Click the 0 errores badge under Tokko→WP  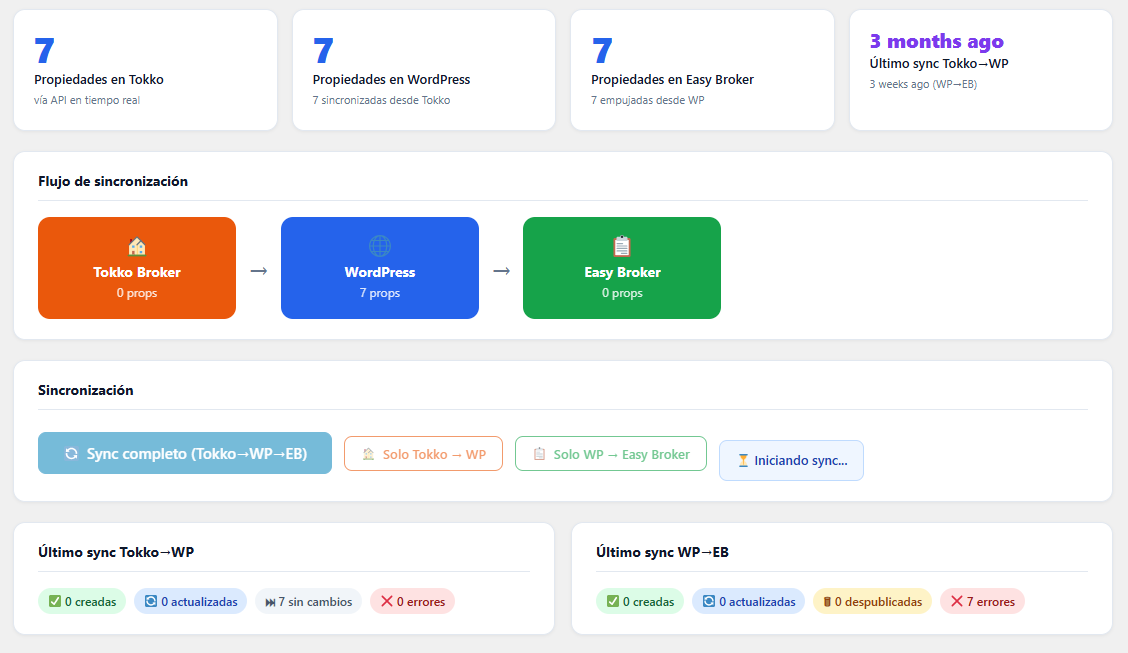(412, 601)
